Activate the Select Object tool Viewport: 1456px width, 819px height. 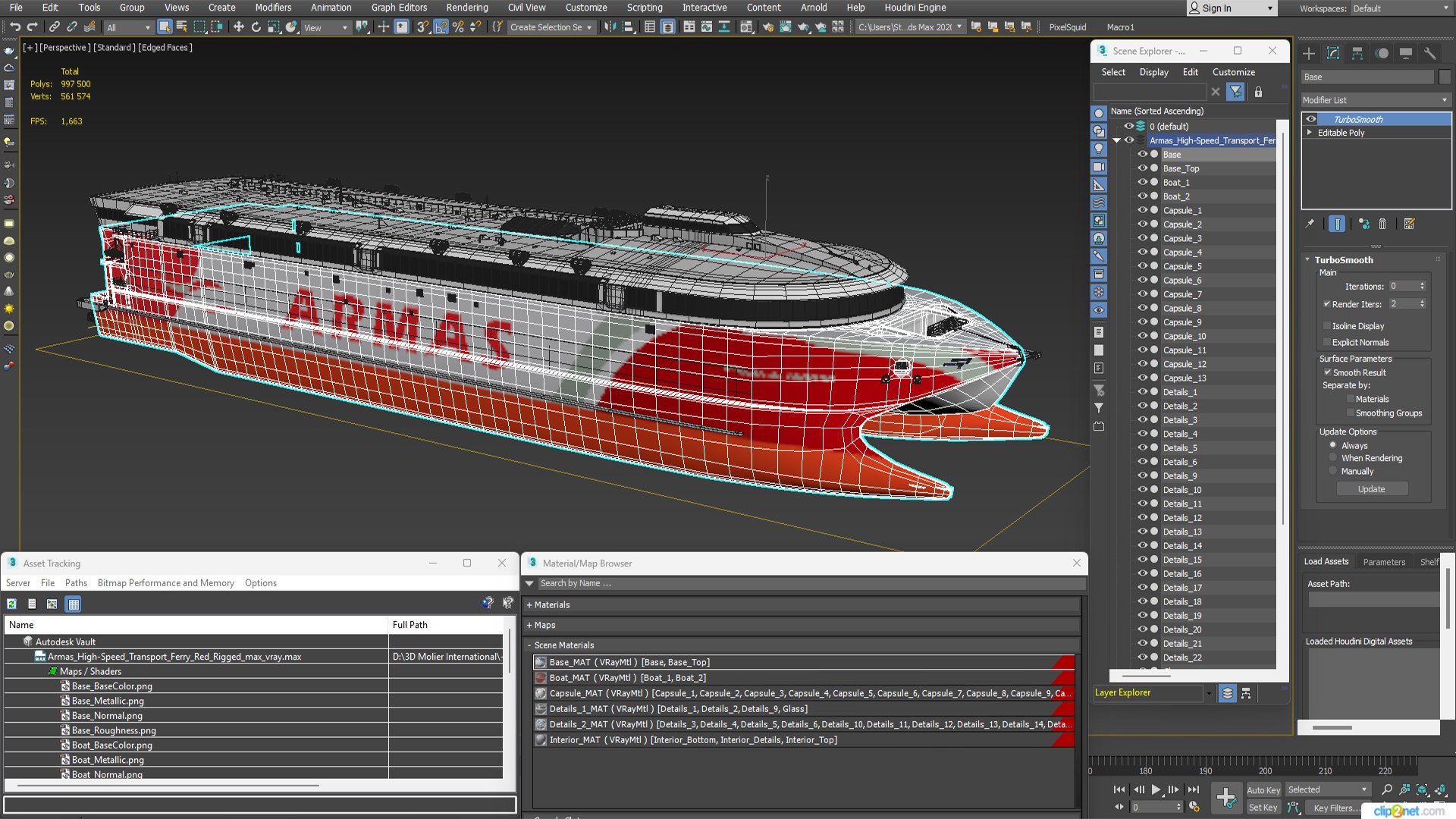[x=165, y=27]
